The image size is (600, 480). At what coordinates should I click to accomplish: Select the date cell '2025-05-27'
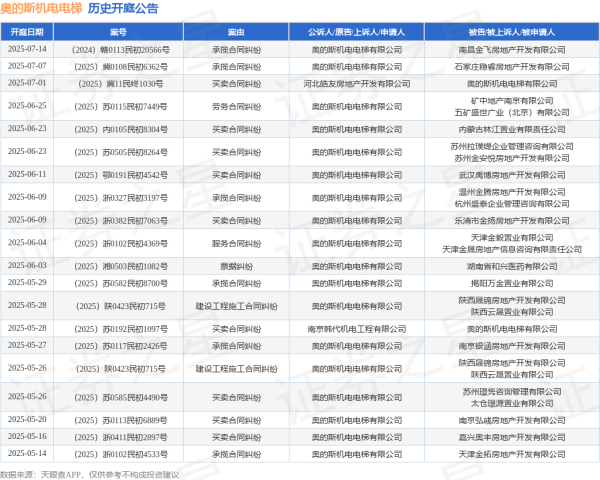(27, 345)
